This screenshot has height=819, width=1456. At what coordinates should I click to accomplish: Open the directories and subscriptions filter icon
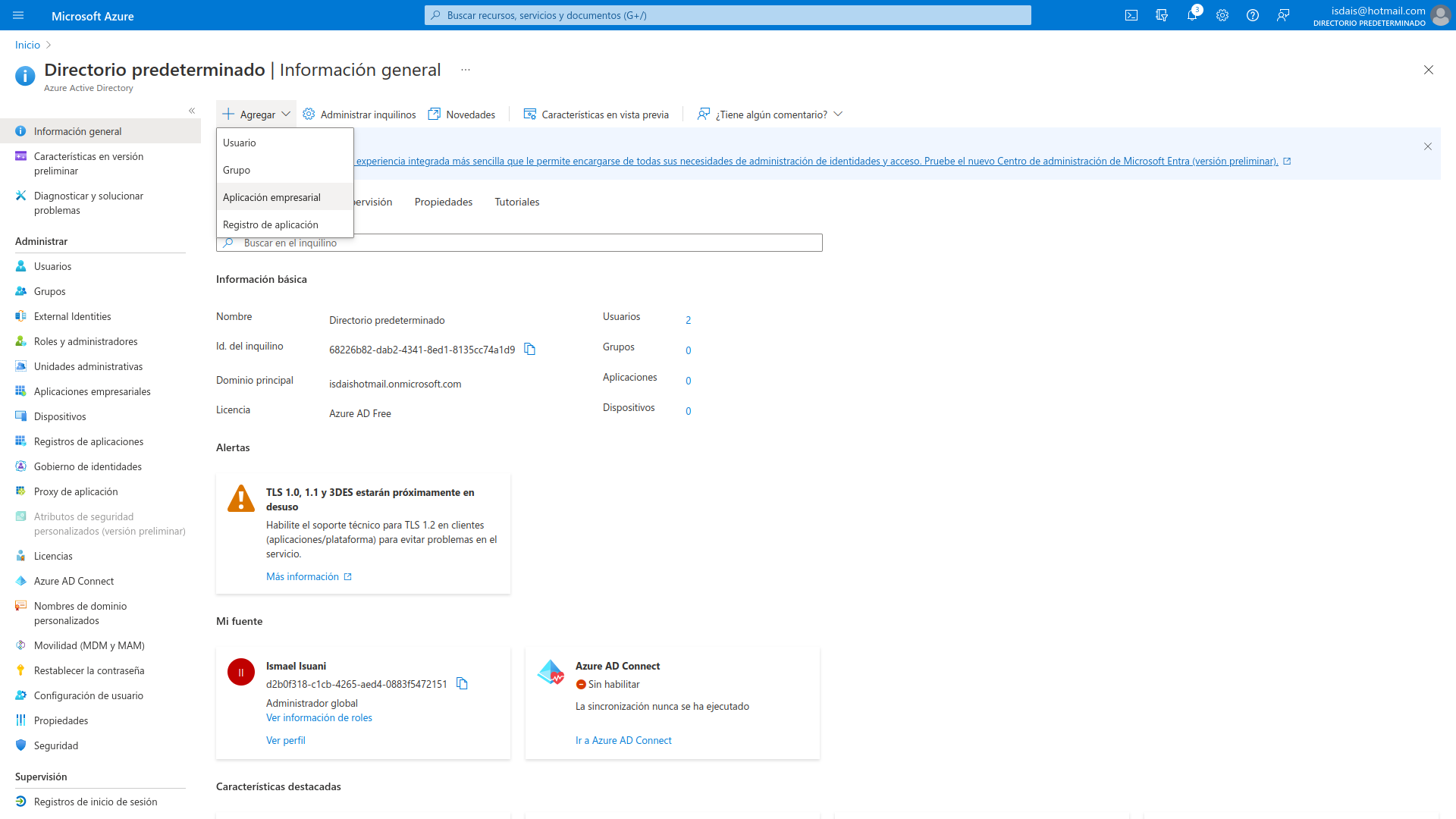(x=1162, y=15)
